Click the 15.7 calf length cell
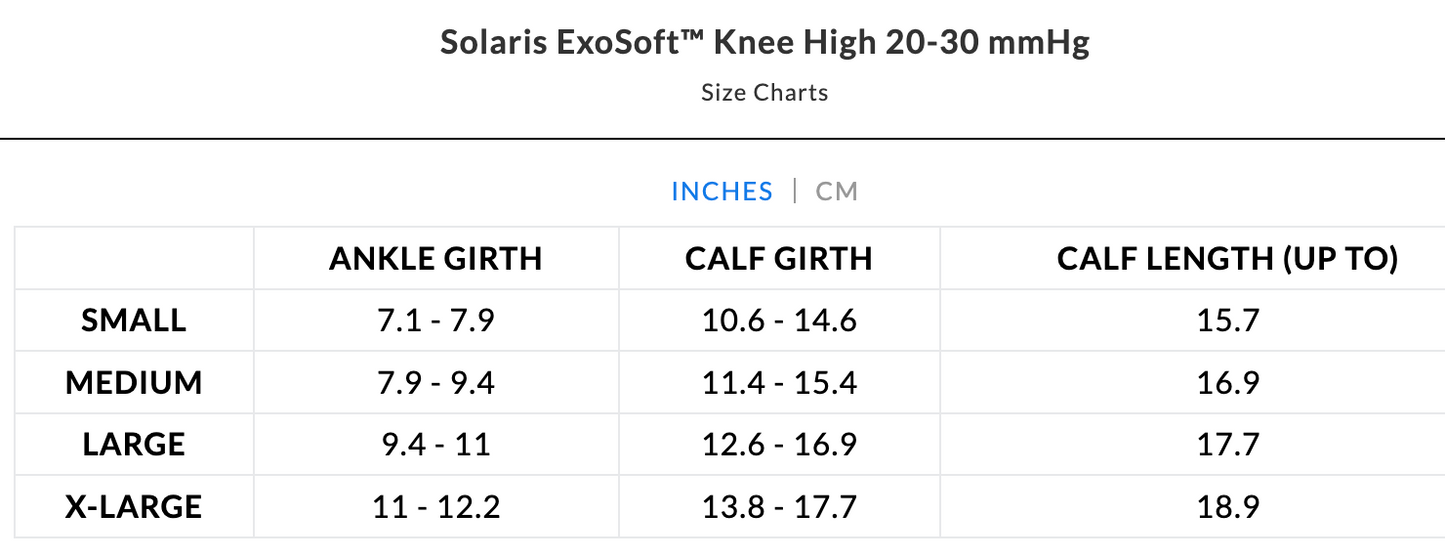This screenshot has height=557, width=1445. pyautogui.click(x=1227, y=321)
